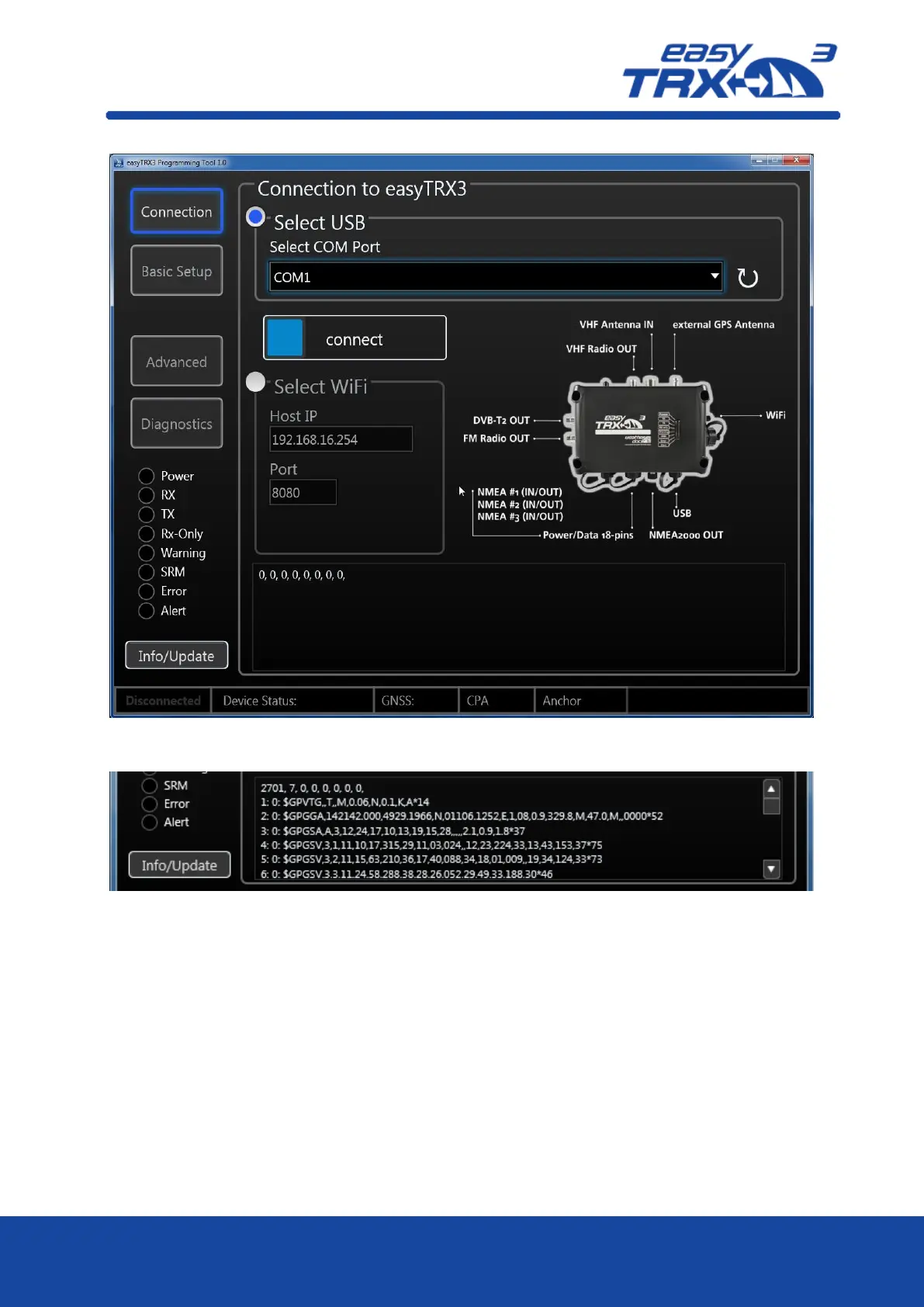
Task: Click the USB label below the device
Action: tap(682, 513)
